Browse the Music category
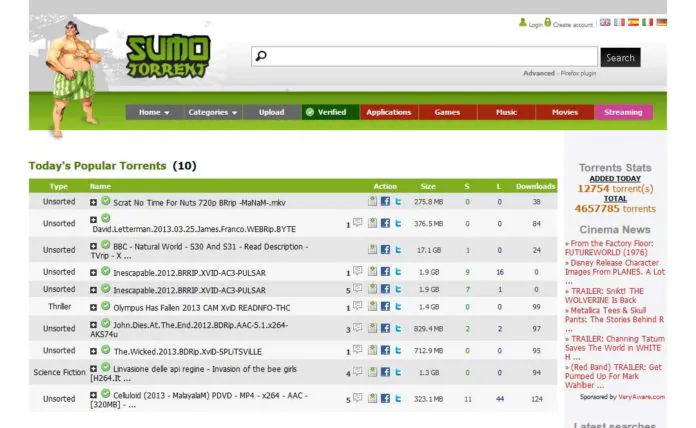 (506, 112)
